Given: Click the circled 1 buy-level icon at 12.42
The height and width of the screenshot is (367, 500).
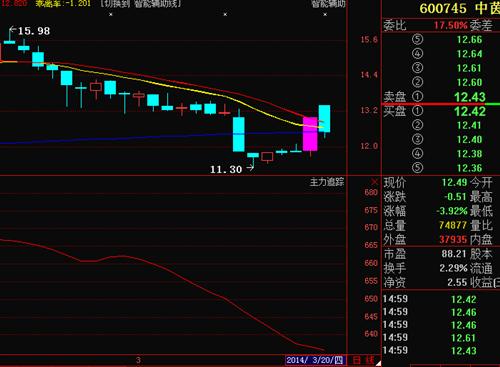Looking at the screenshot, I should point(417,111).
